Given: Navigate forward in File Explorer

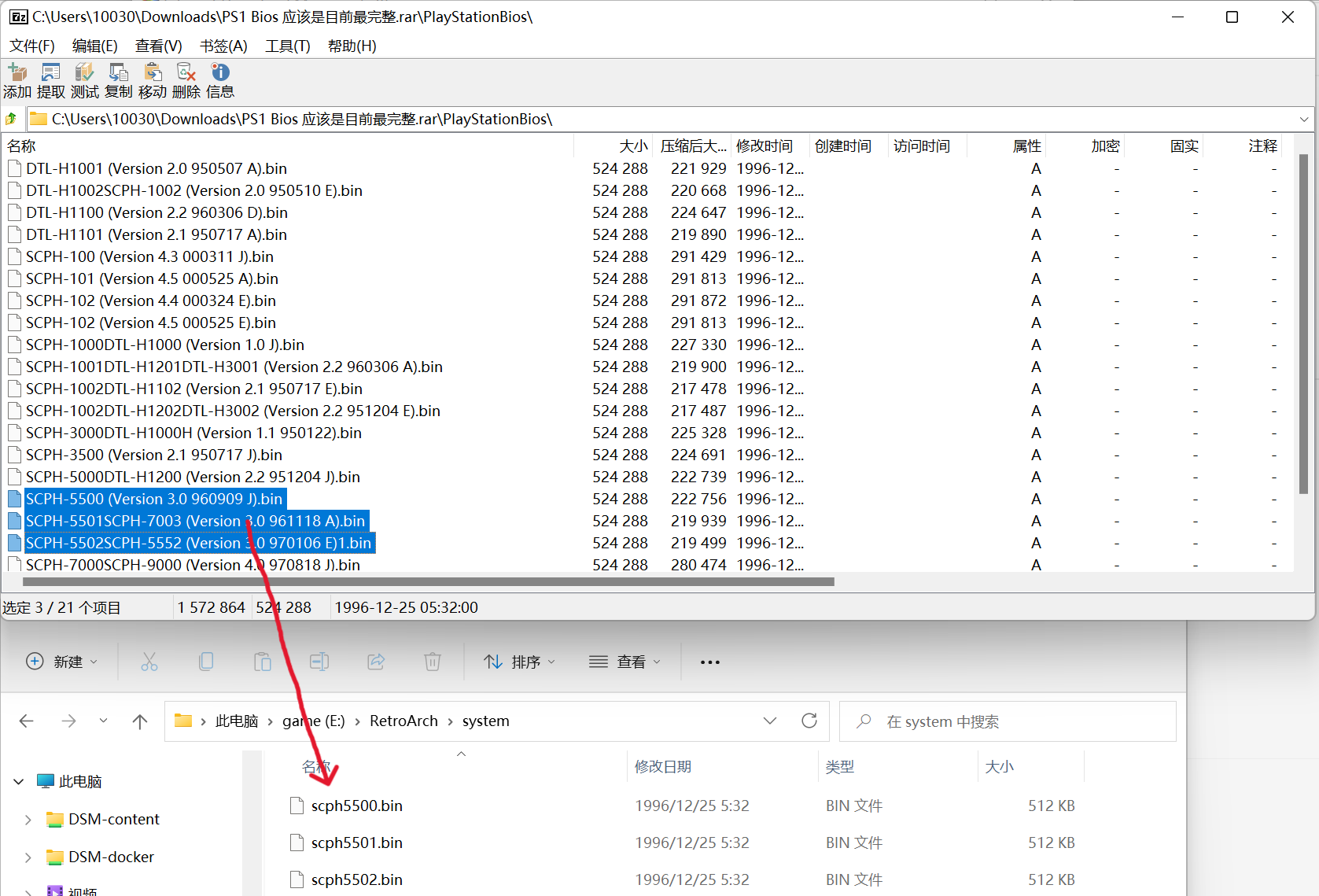Looking at the screenshot, I should (x=68, y=721).
